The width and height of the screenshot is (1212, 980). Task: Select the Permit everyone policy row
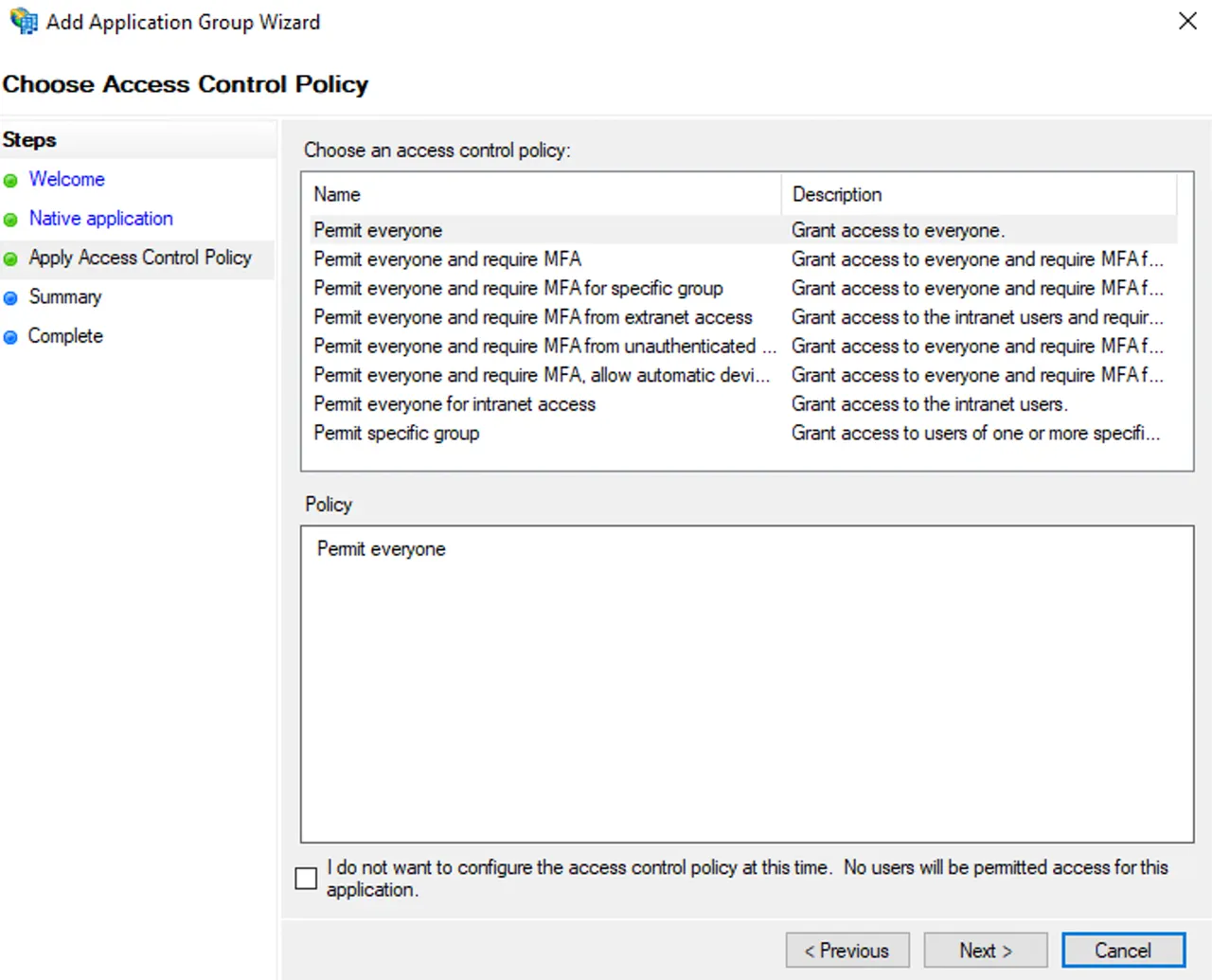tap(744, 230)
